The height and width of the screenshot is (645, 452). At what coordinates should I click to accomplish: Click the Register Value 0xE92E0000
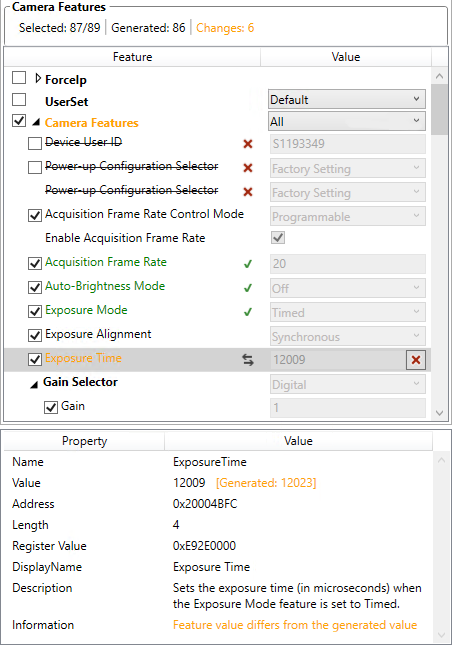click(204, 546)
